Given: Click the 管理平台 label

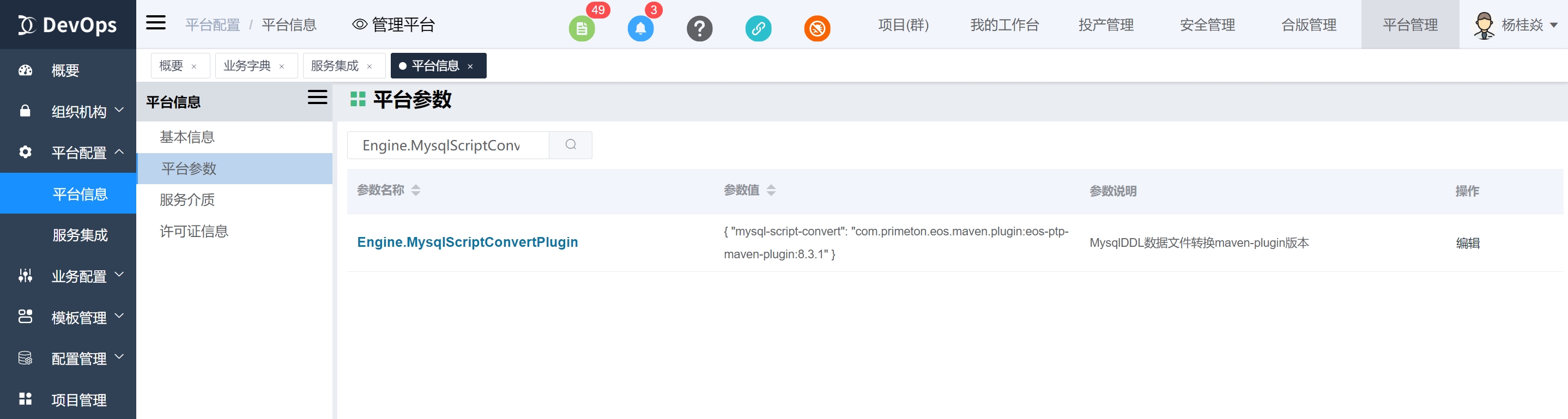Looking at the screenshot, I should point(403,25).
